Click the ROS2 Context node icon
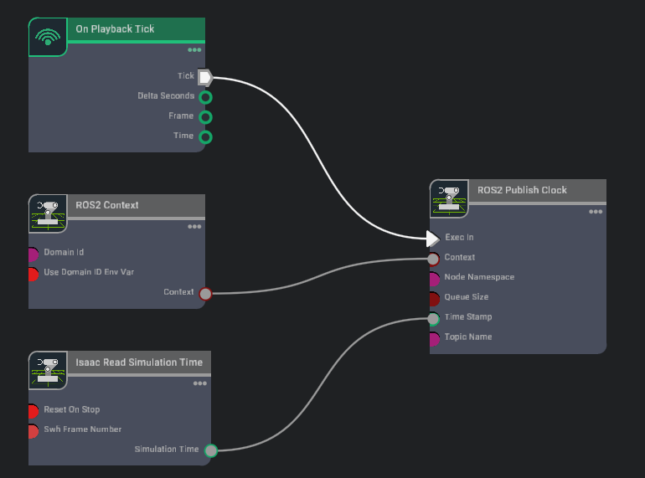The height and width of the screenshot is (478, 645). [x=47, y=213]
